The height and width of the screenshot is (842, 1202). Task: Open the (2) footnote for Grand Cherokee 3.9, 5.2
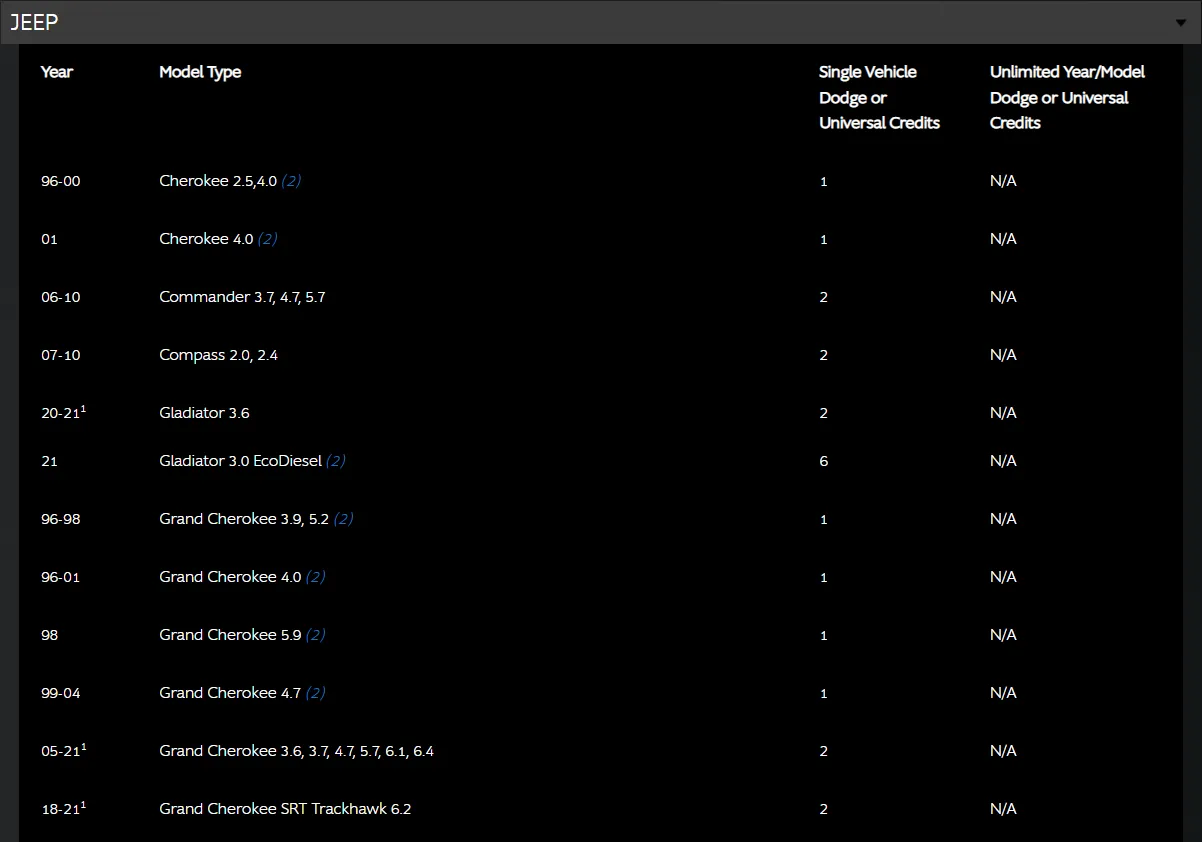click(x=343, y=519)
